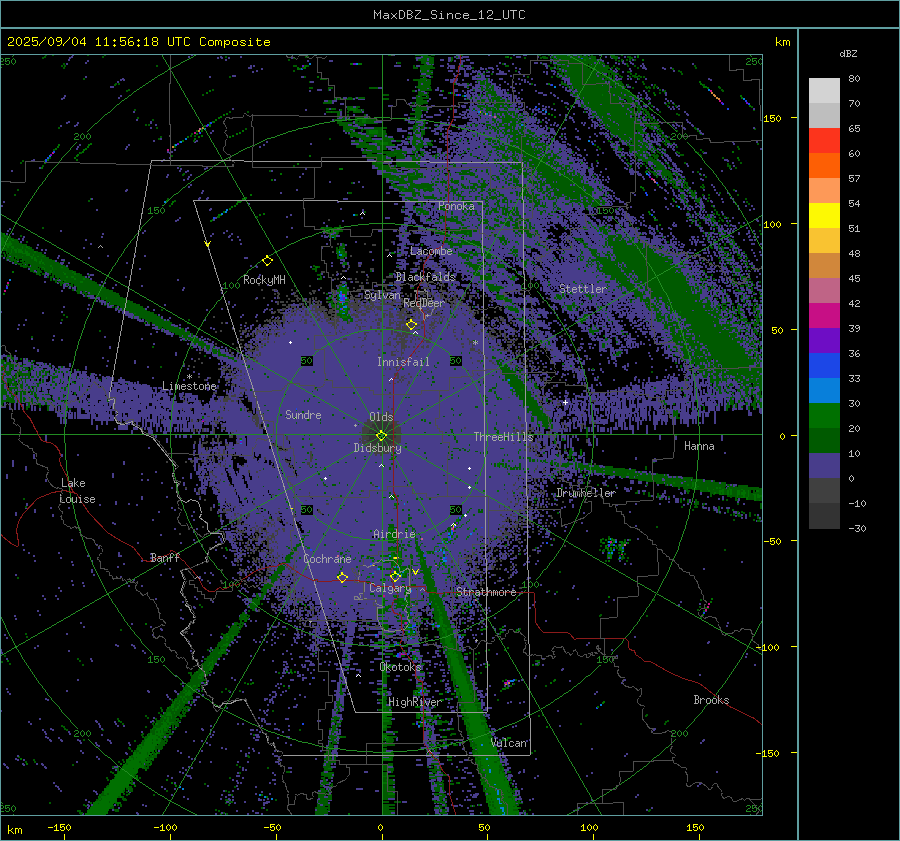This screenshot has width=900, height=841.
Task: Click the Lake Louise label
Action: coord(77,491)
